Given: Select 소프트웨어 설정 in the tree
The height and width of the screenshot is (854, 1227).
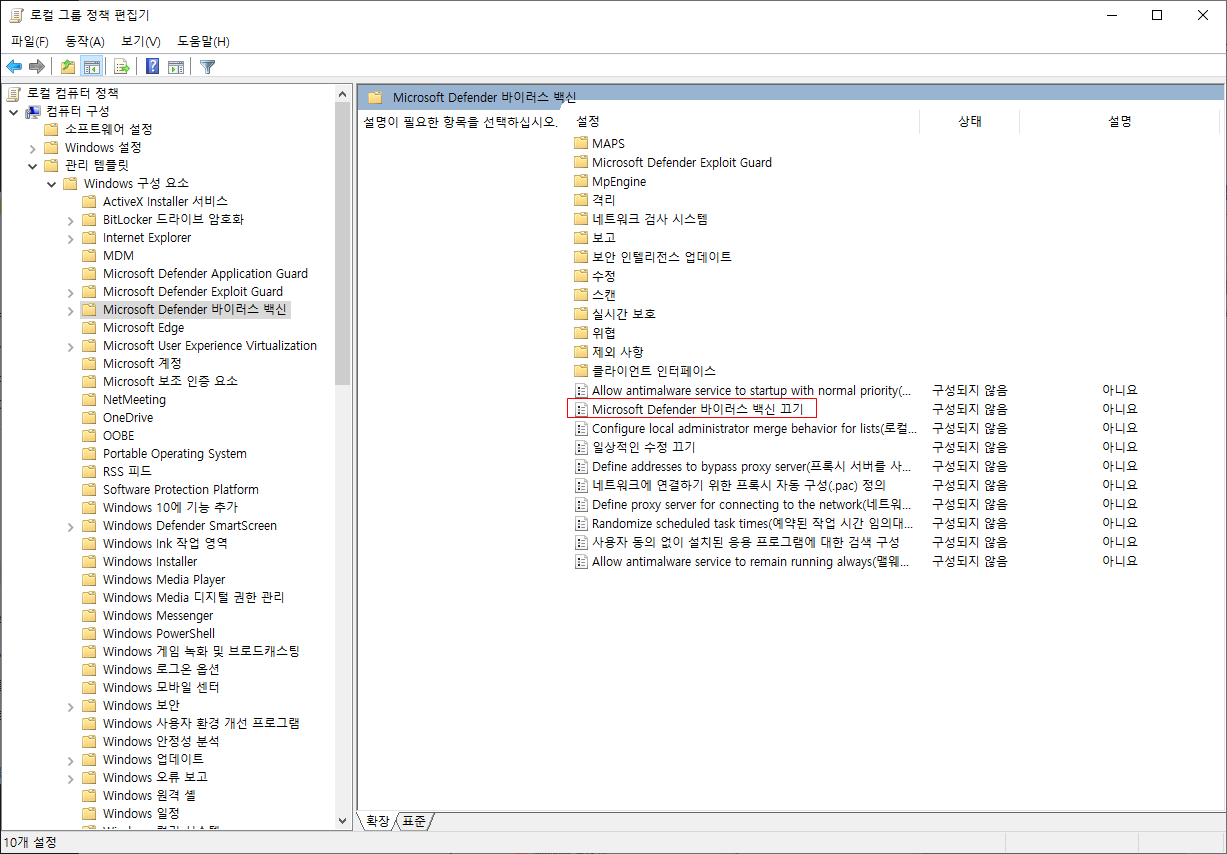Looking at the screenshot, I should tap(109, 129).
